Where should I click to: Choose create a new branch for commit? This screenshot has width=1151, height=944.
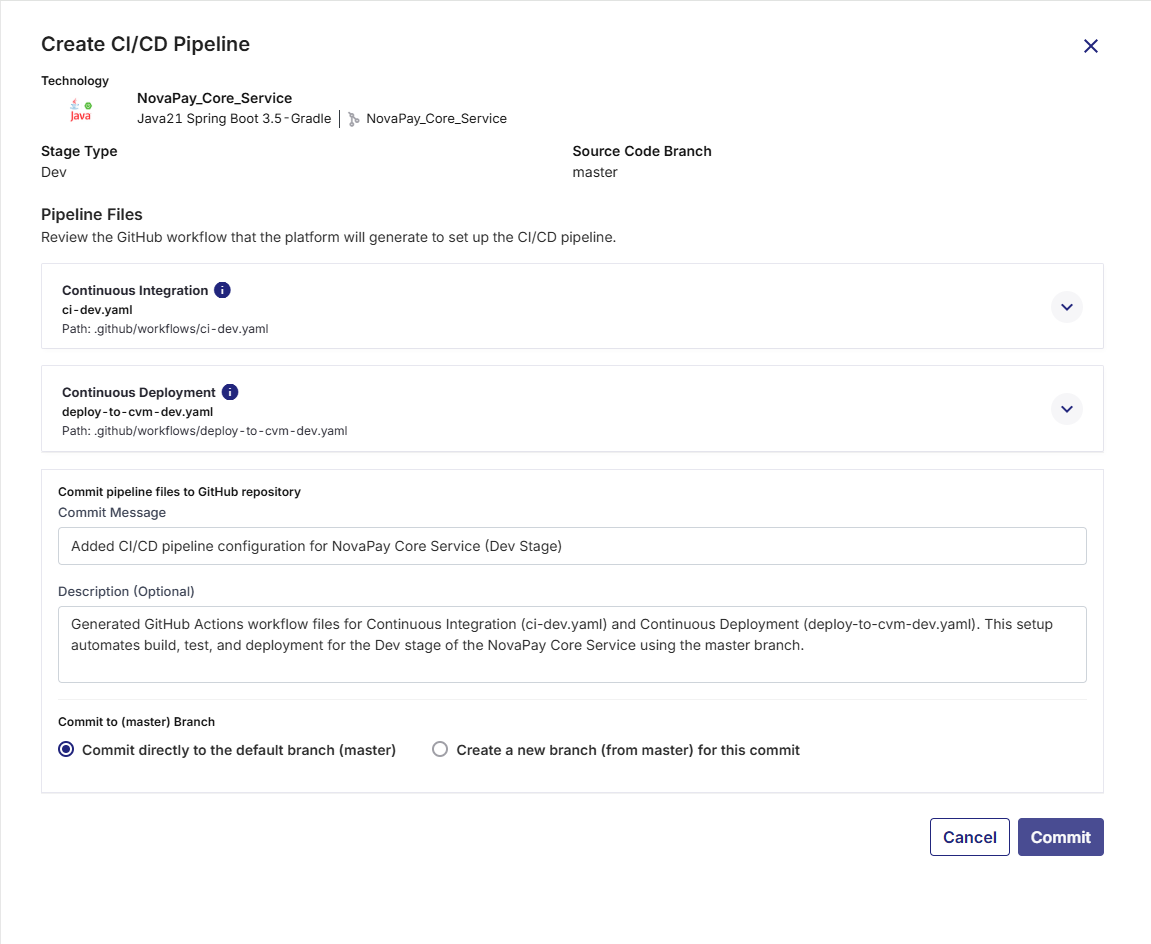[x=440, y=750]
